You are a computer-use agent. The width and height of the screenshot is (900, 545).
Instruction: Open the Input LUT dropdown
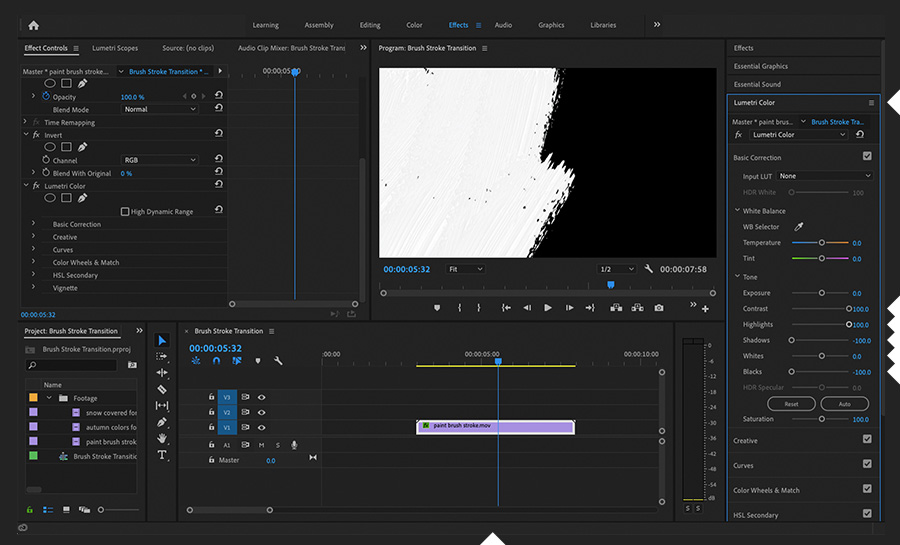pos(825,176)
